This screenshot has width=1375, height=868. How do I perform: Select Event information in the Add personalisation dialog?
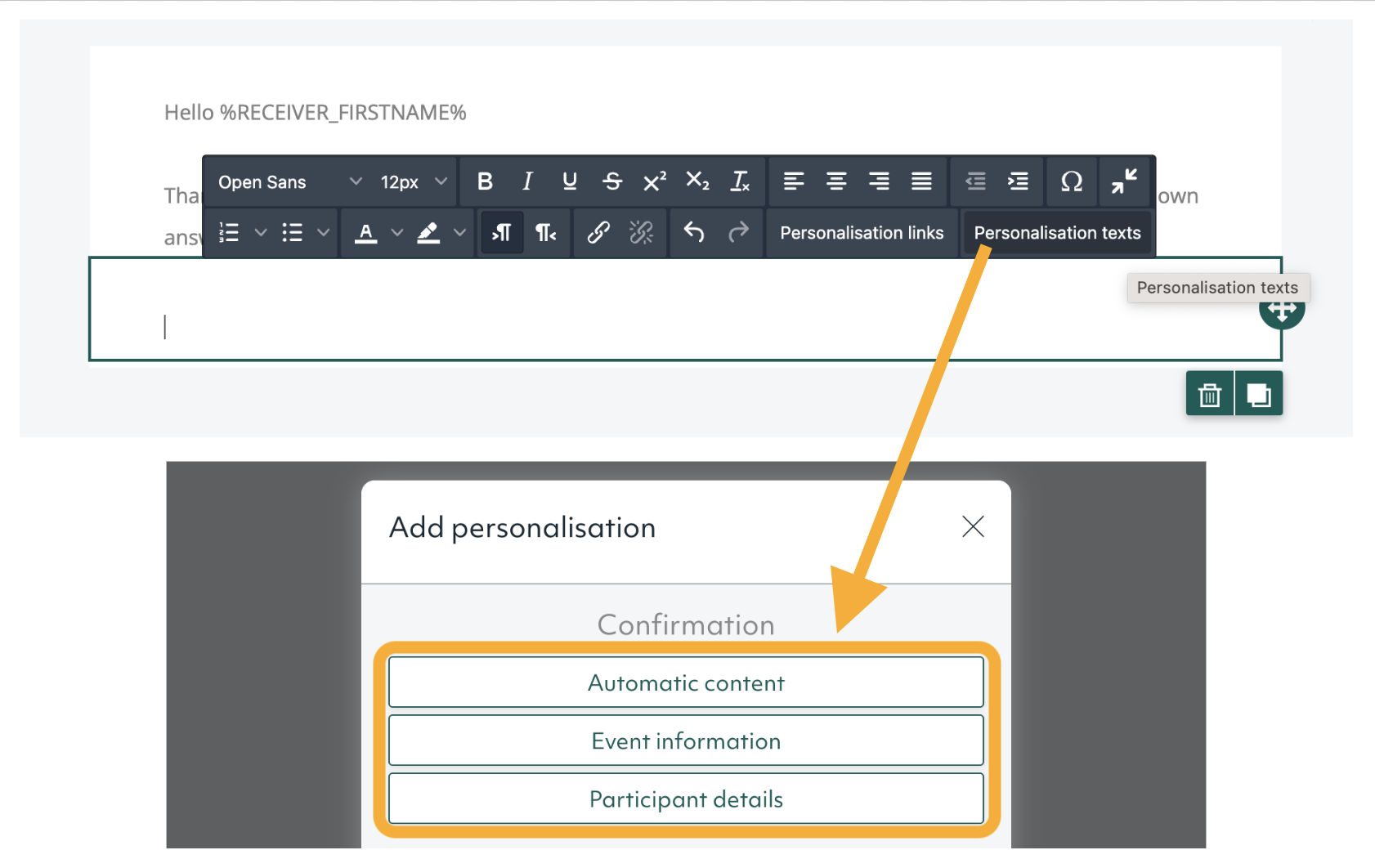pos(686,740)
